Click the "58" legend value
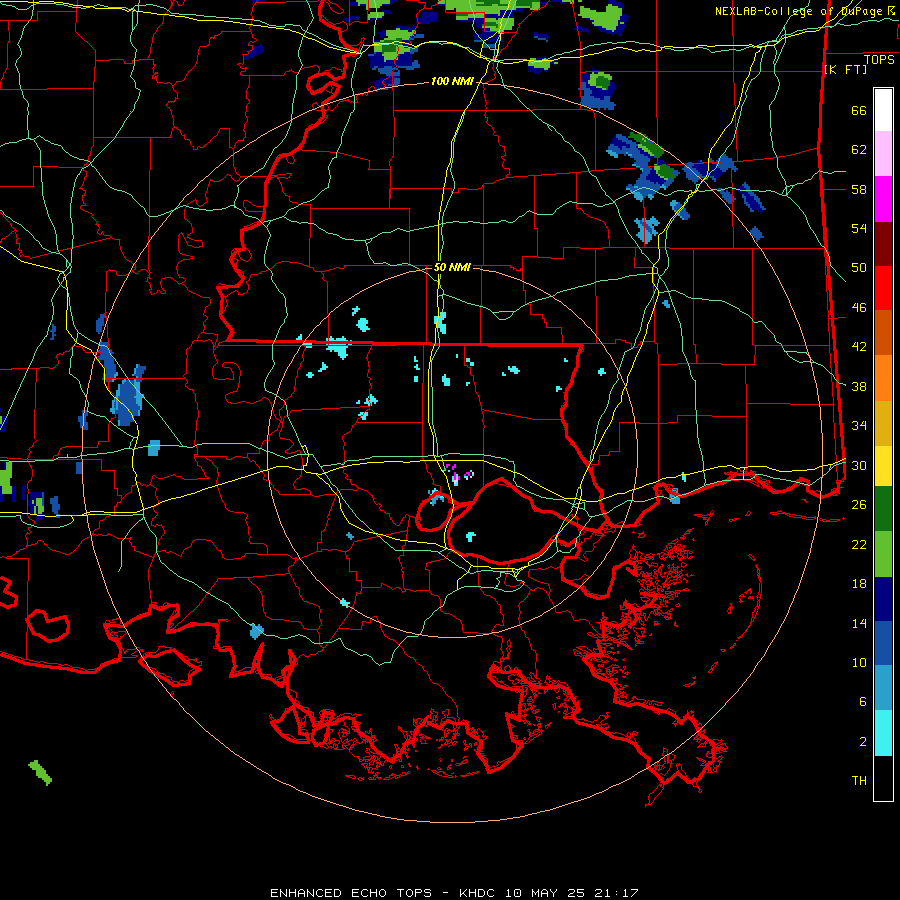The height and width of the screenshot is (900, 900). click(x=859, y=189)
